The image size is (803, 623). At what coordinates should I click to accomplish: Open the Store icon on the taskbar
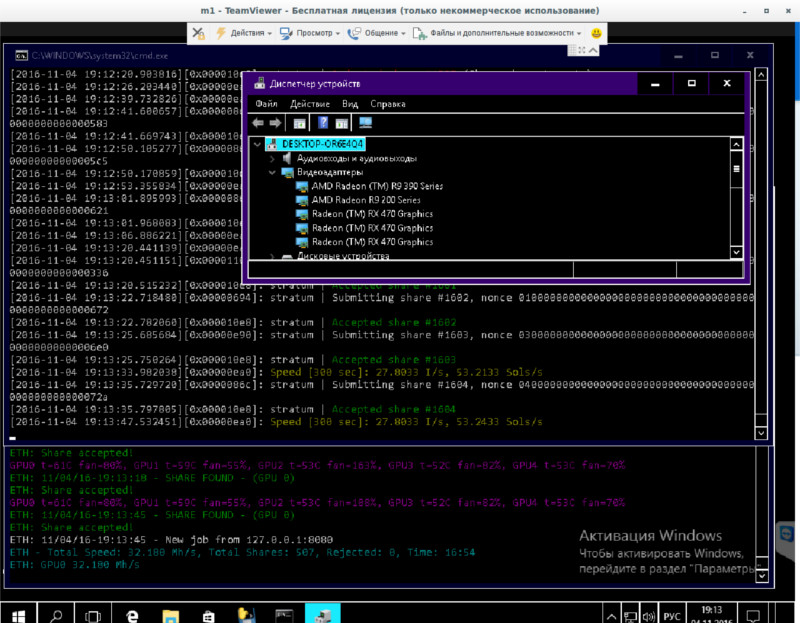[208, 616]
